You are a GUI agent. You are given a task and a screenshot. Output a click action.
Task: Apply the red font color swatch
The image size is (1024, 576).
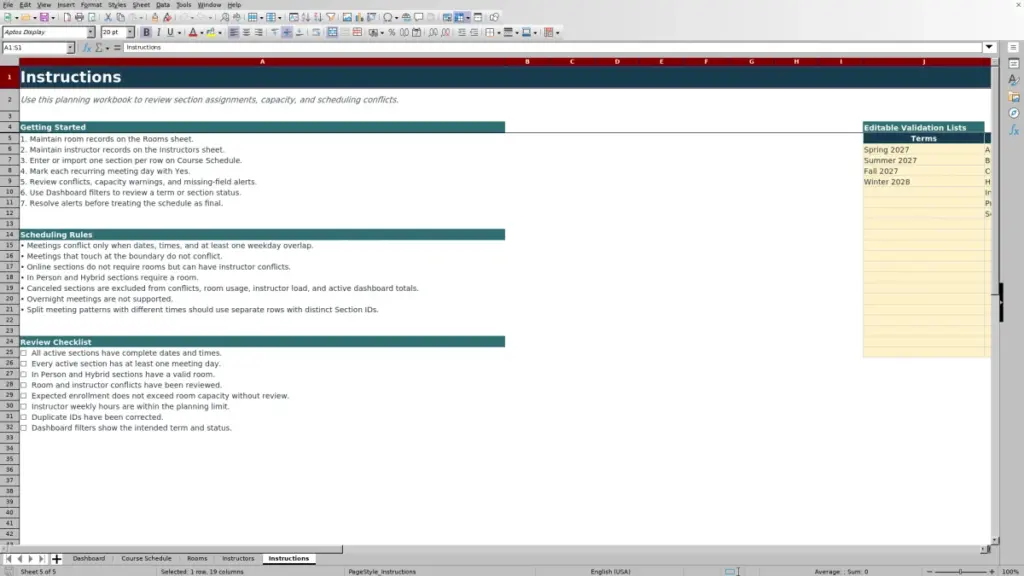[x=193, y=33]
